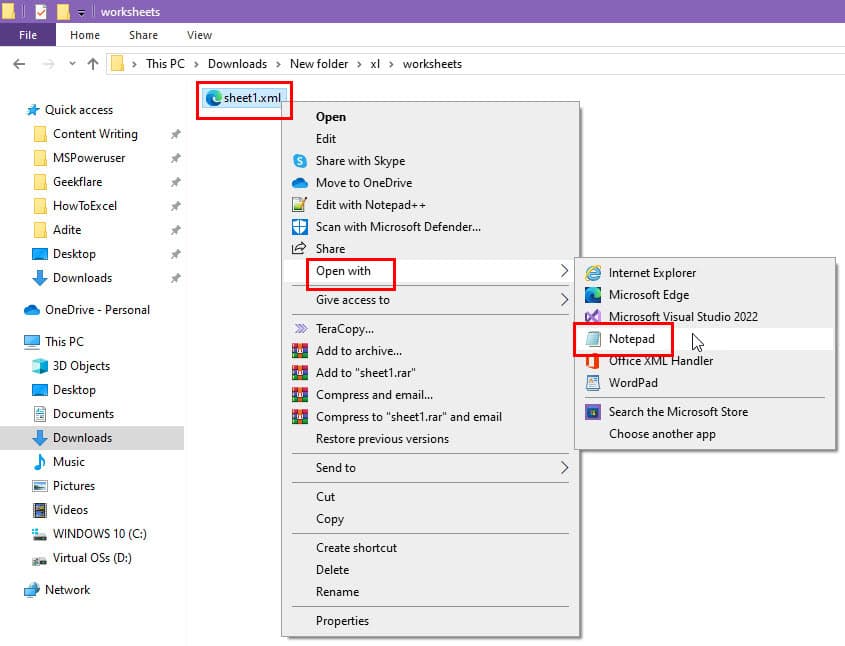The image size is (845, 646).
Task: Unpin Content Writing via its pin icon
Action: (x=176, y=134)
